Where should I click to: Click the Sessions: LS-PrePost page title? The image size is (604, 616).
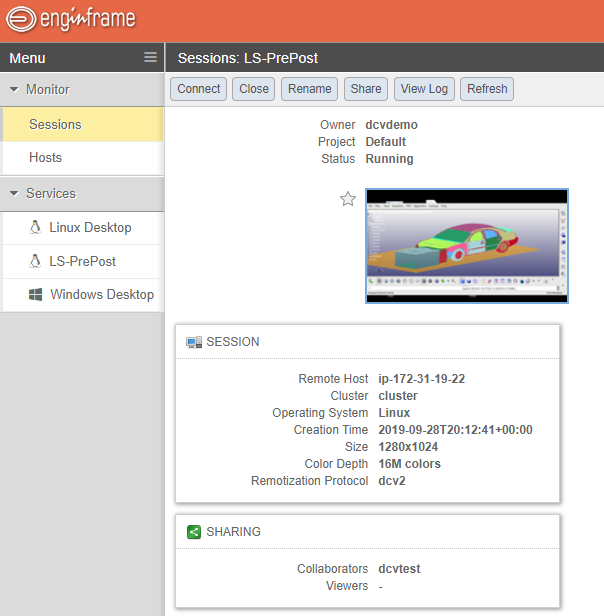[x=248, y=58]
